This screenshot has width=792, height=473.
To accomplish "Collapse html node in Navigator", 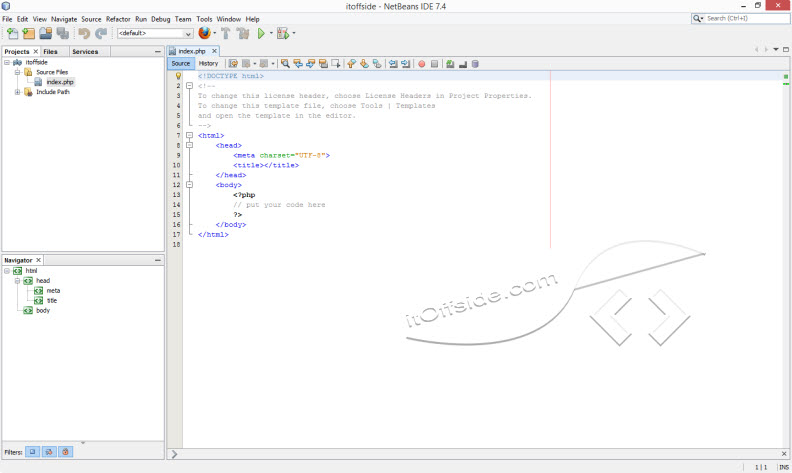I will pyautogui.click(x=7, y=271).
